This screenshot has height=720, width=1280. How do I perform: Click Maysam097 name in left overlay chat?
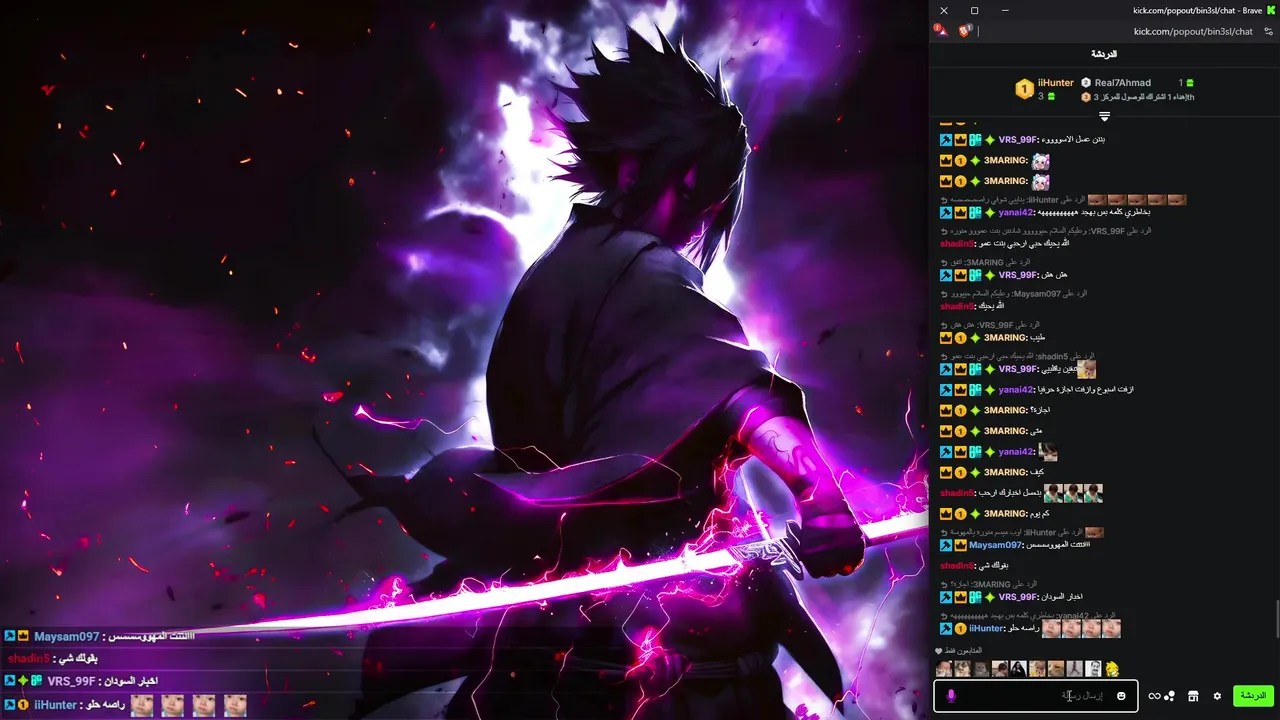coord(67,637)
